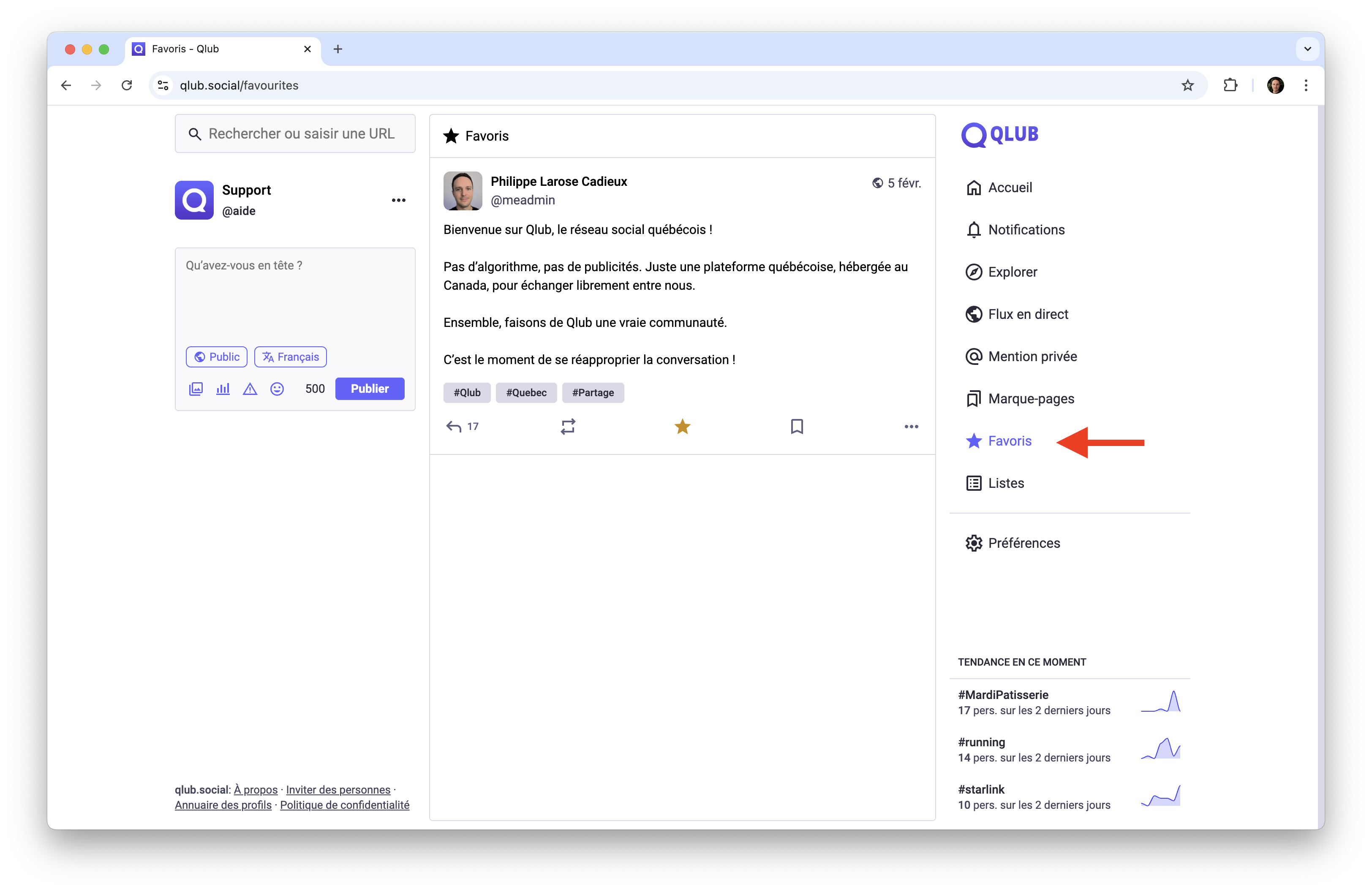Open site information icon in address bar
This screenshot has width=1372, height=892.
[163, 85]
